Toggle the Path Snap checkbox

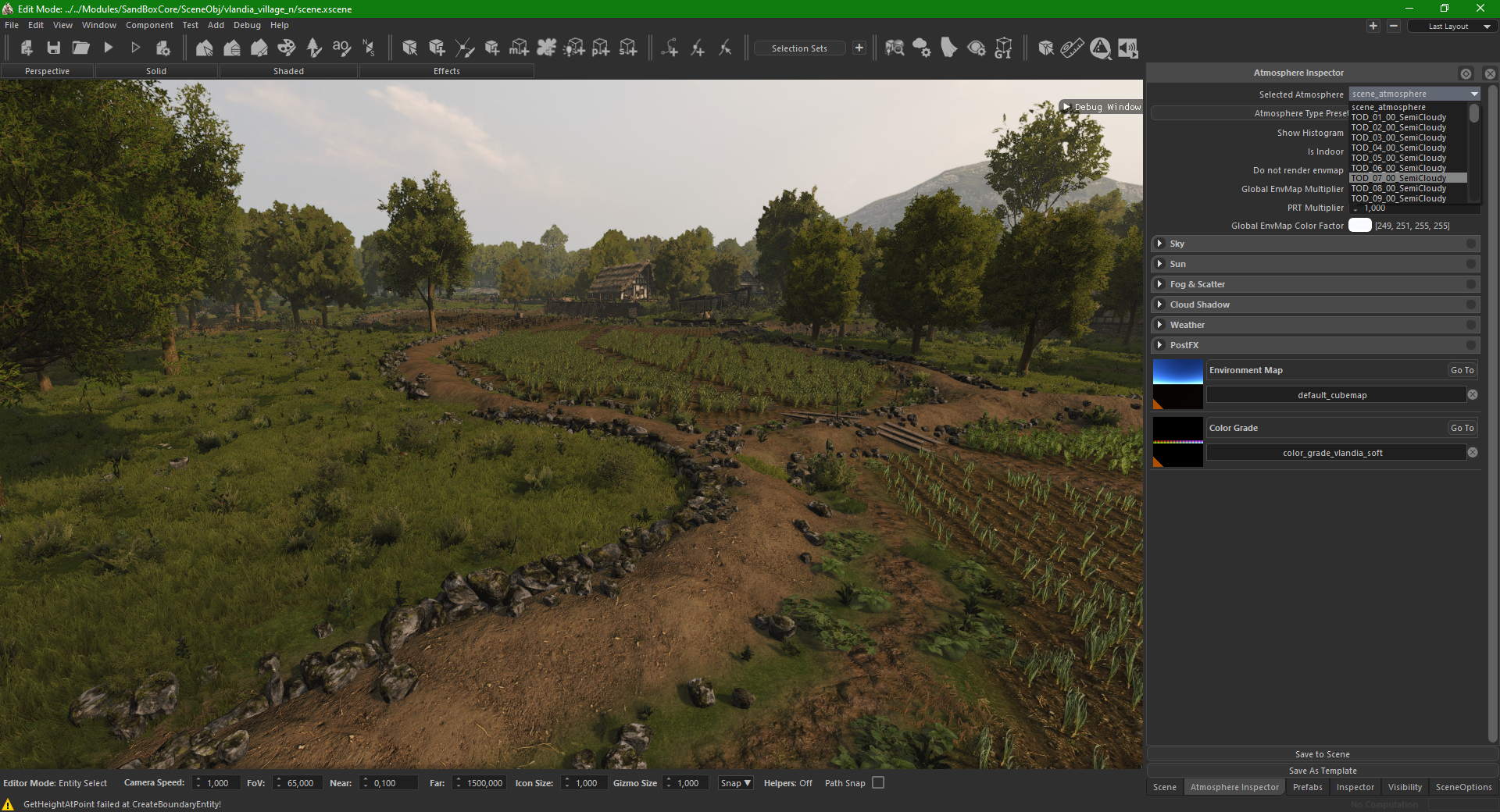coord(878,782)
